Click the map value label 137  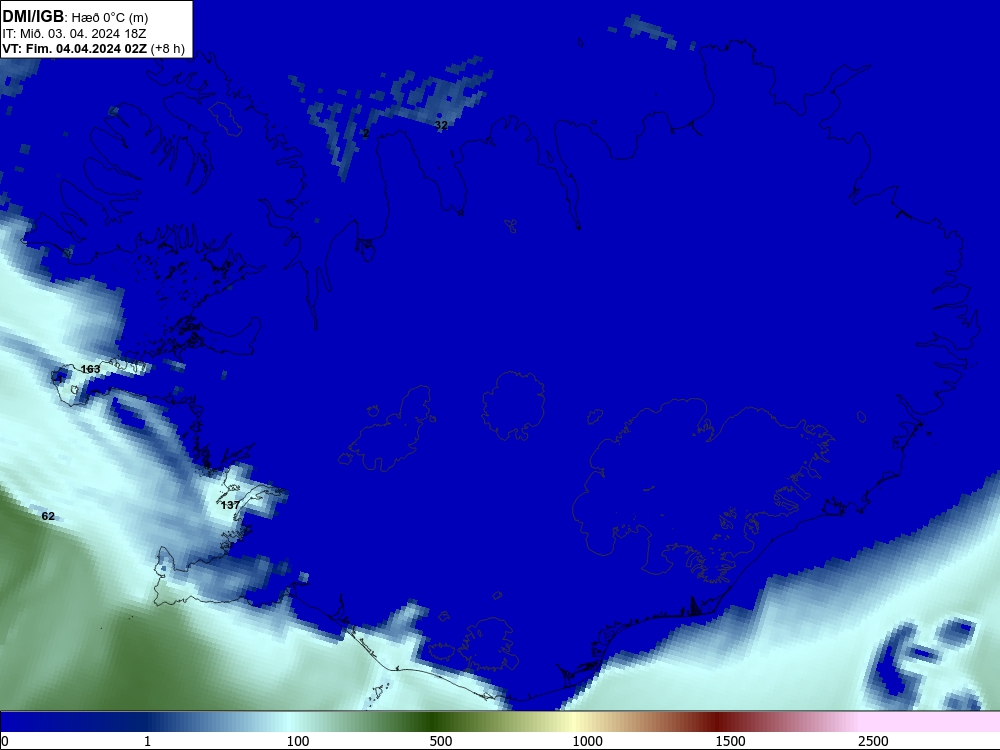[x=230, y=505]
